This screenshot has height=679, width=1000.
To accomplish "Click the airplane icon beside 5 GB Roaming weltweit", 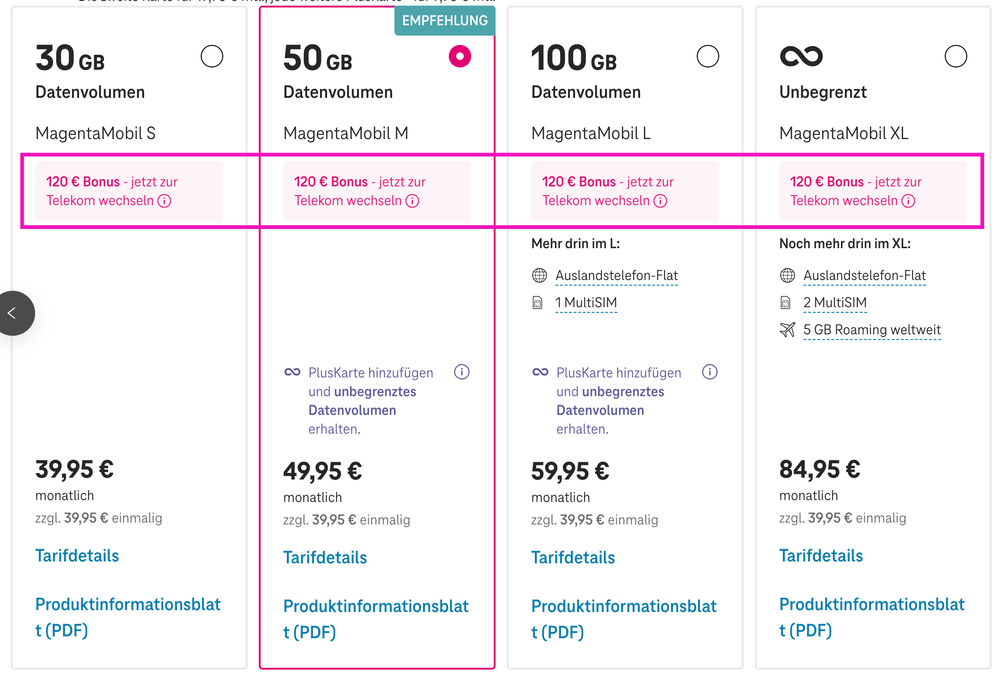I will (x=786, y=330).
